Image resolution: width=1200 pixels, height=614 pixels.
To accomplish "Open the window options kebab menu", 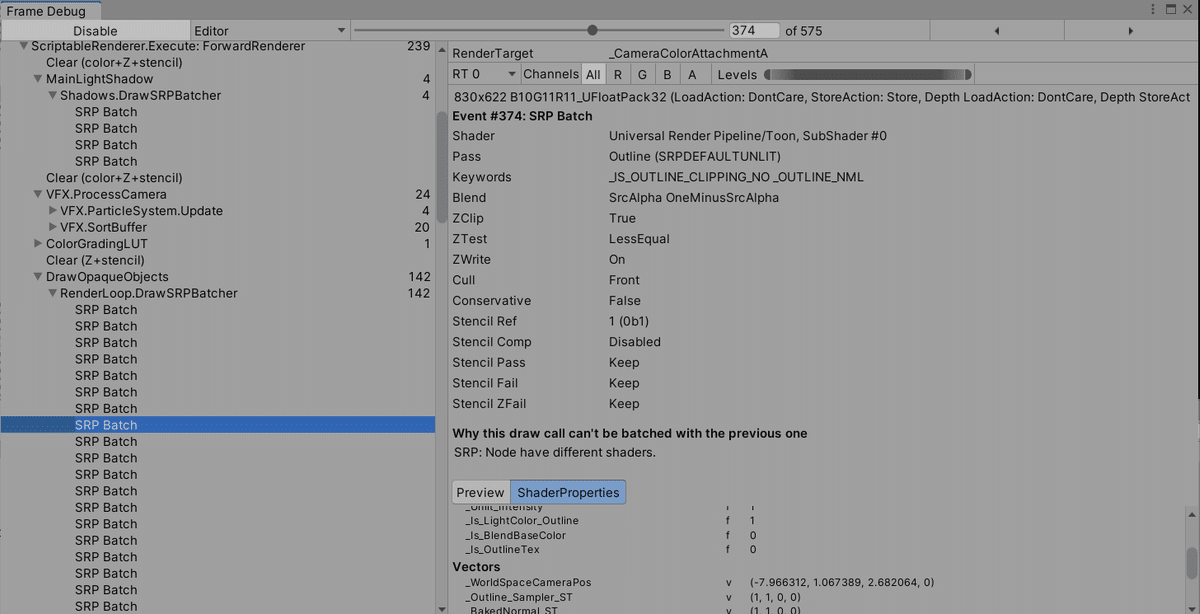I will (1152, 9).
